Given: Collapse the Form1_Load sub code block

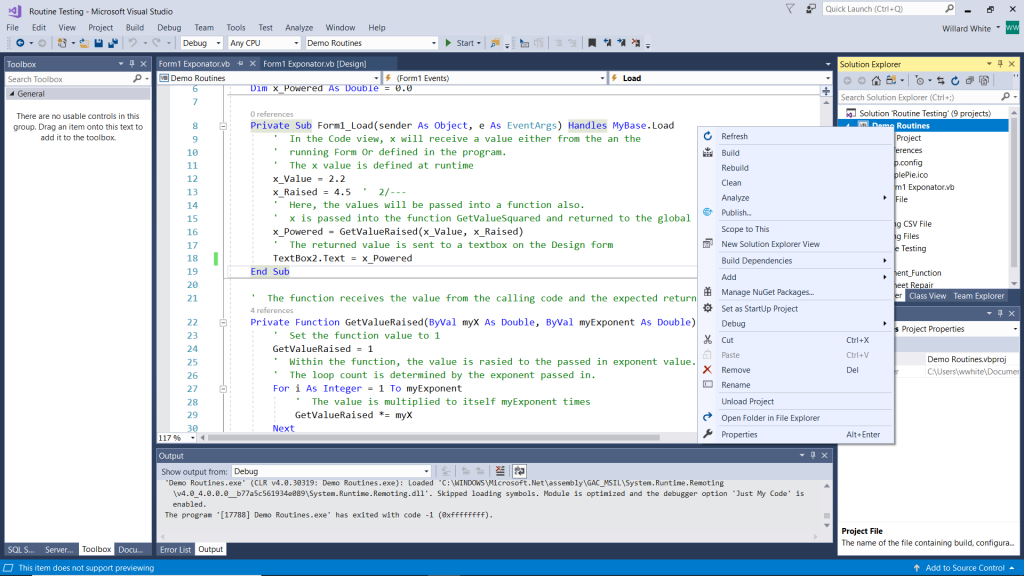Looking at the screenshot, I should click(x=222, y=126).
